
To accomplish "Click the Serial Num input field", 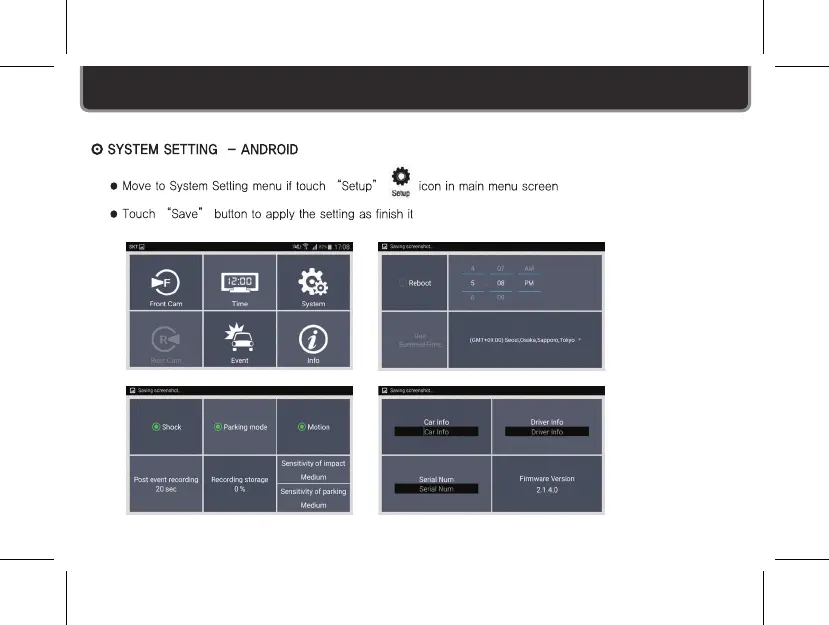I will [x=436, y=489].
